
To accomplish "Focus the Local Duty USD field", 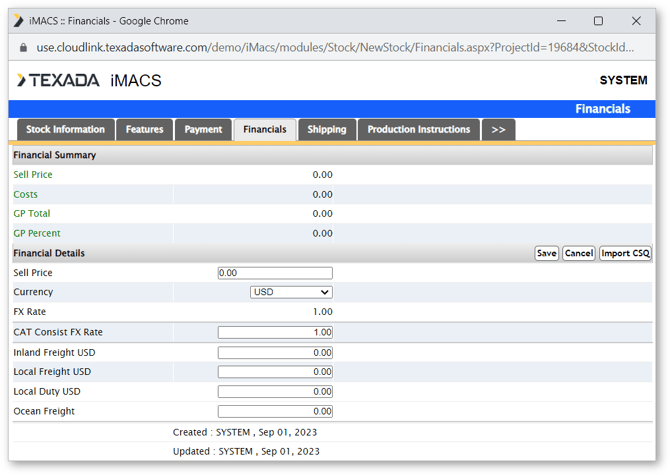I will (x=275, y=392).
